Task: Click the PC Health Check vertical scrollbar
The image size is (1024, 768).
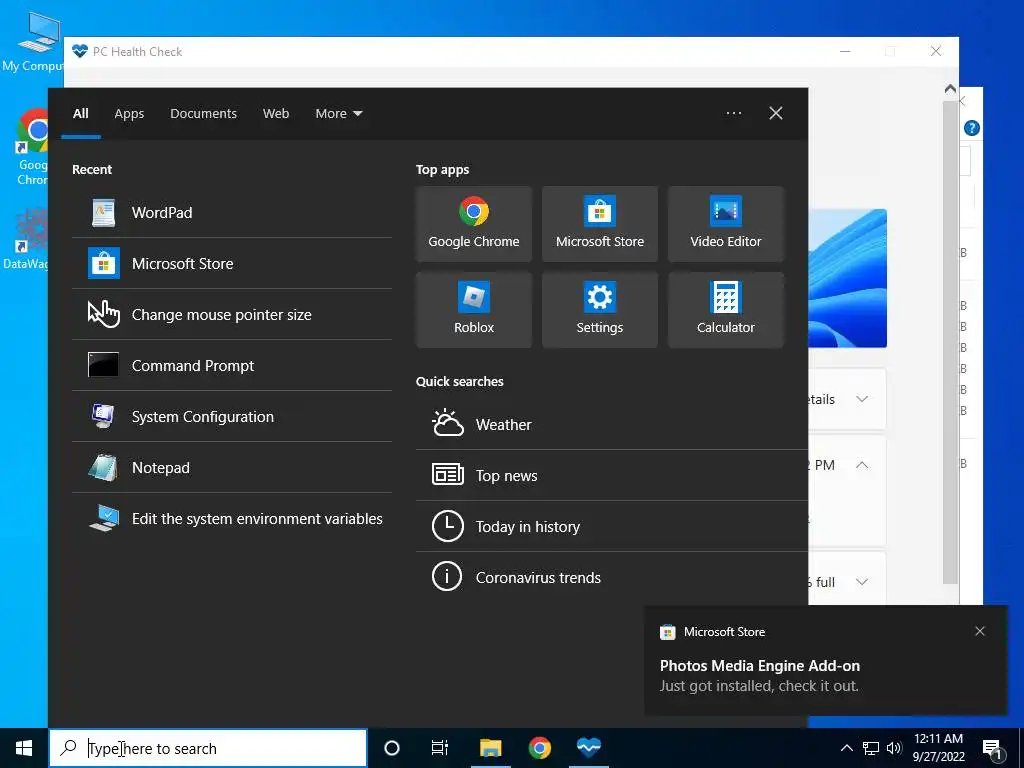Action: coord(950,343)
